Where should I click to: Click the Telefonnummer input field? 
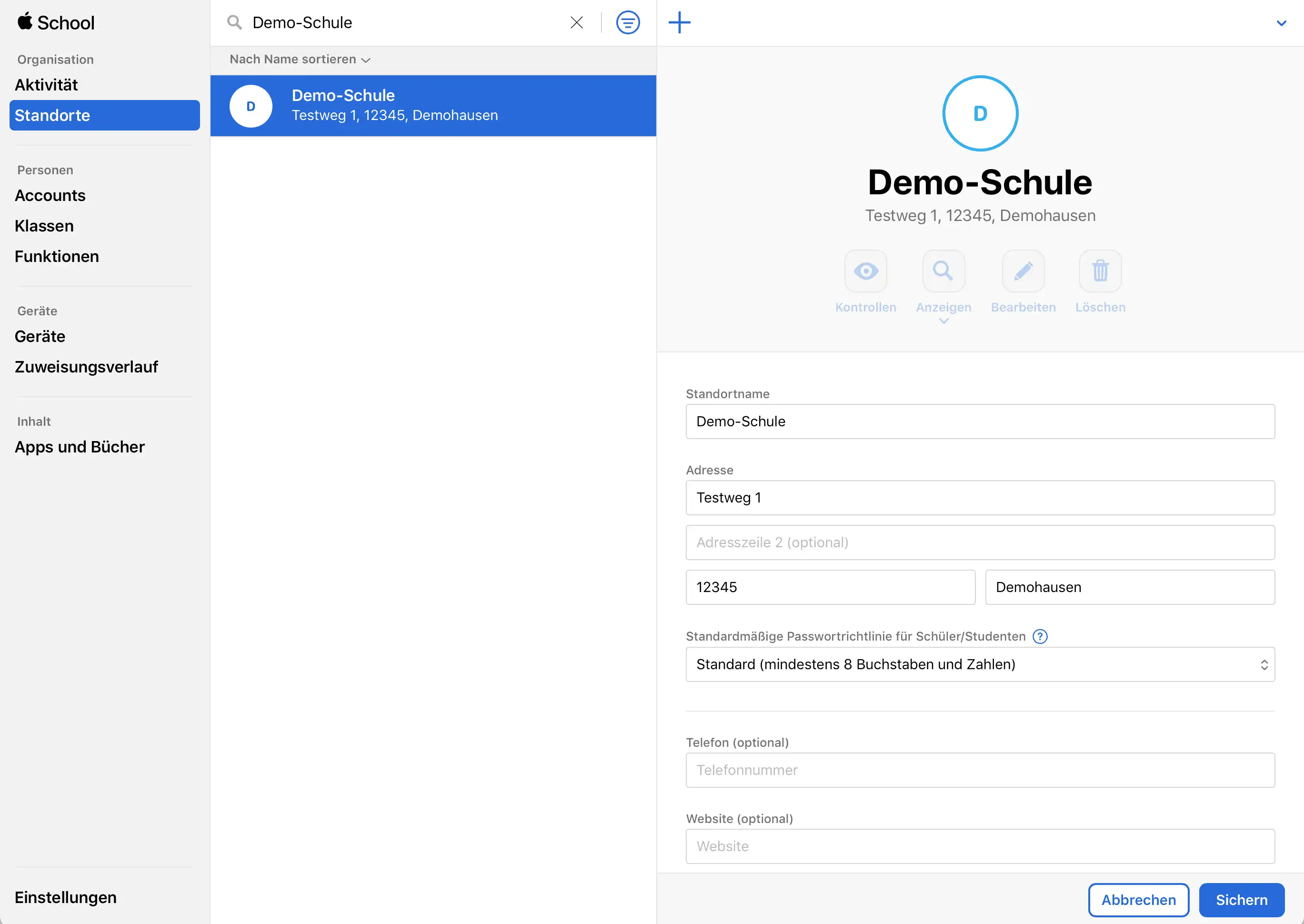pos(980,770)
